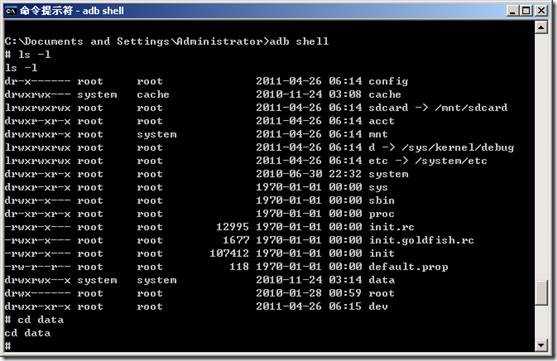Image resolution: width=557 pixels, height=361 pixels.
Task: Click the vertical scrollbar thumb
Action: pos(541,293)
